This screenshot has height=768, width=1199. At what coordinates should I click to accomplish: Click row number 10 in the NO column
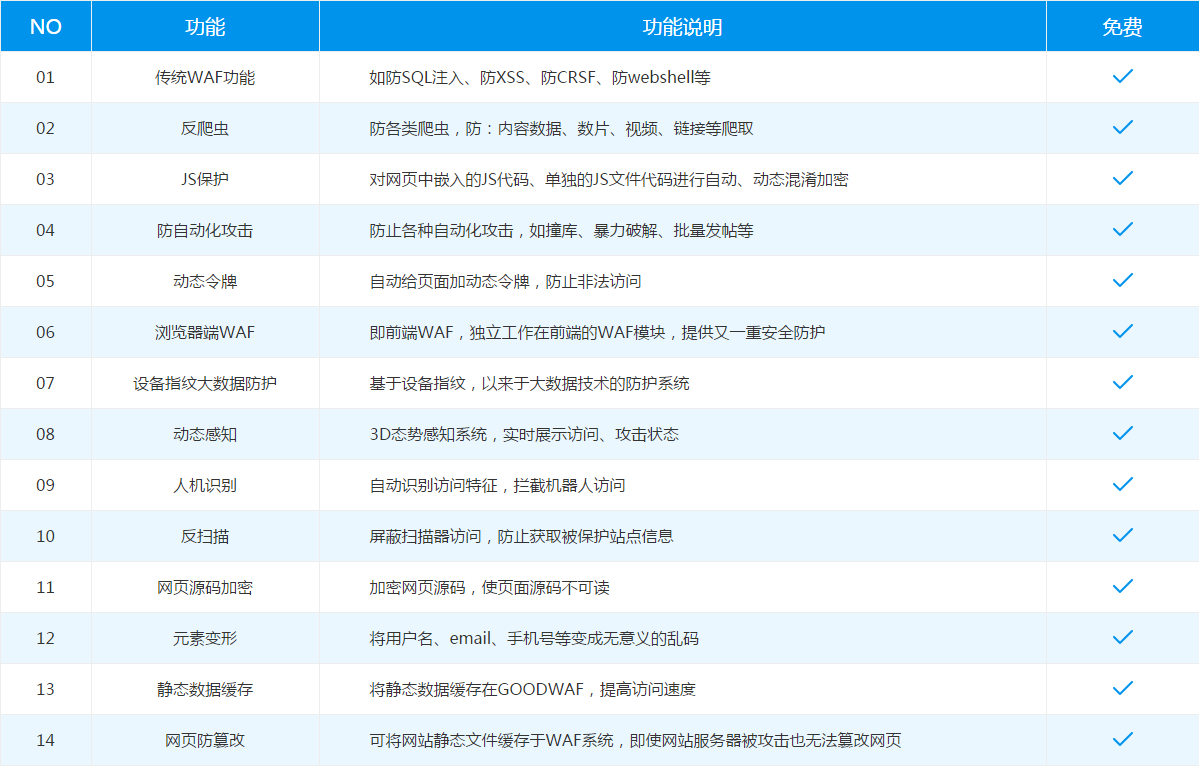(46, 536)
